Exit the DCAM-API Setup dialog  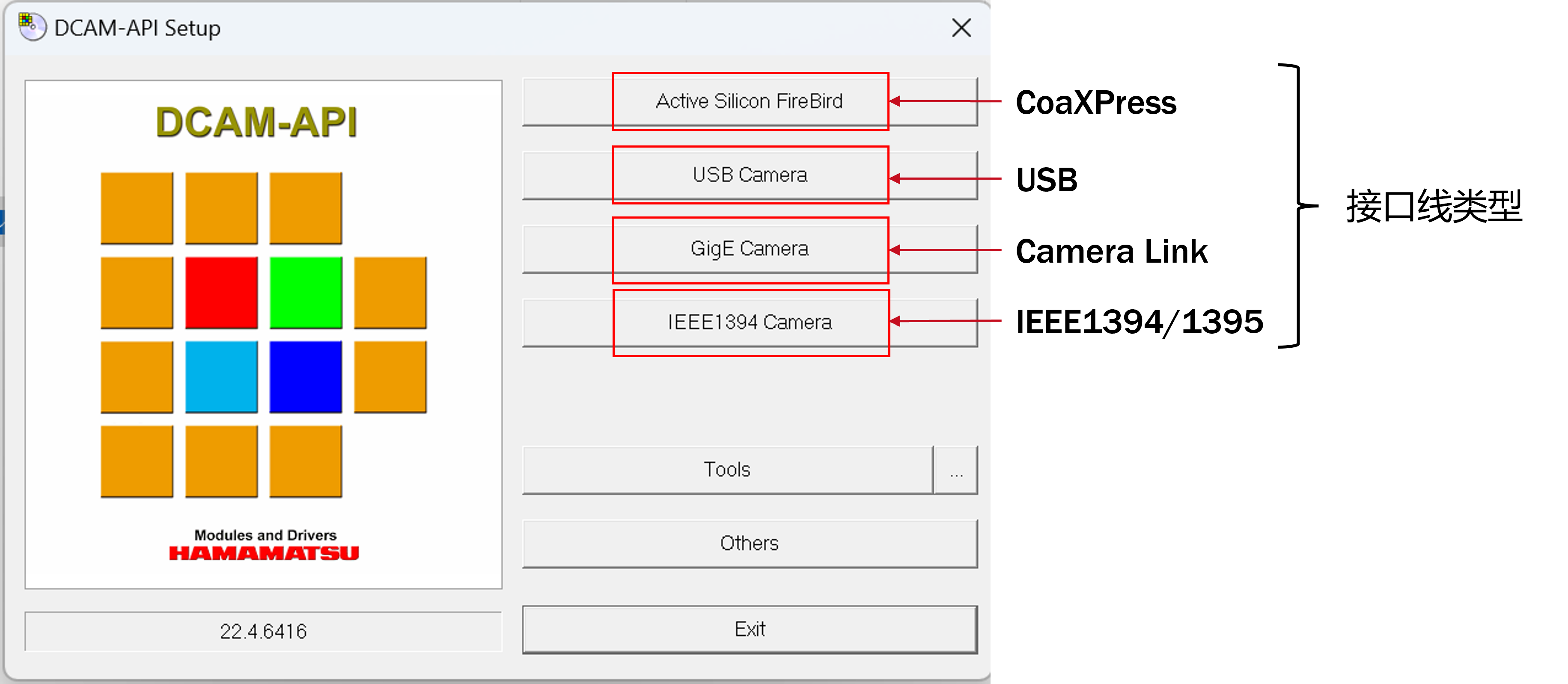tap(750, 629)
